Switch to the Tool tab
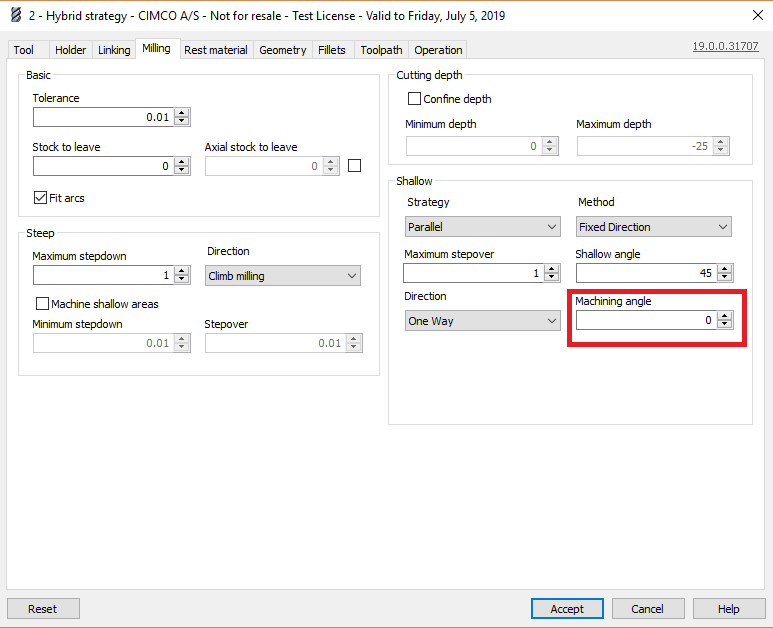 pyautogui.click(x=24, y=50)
